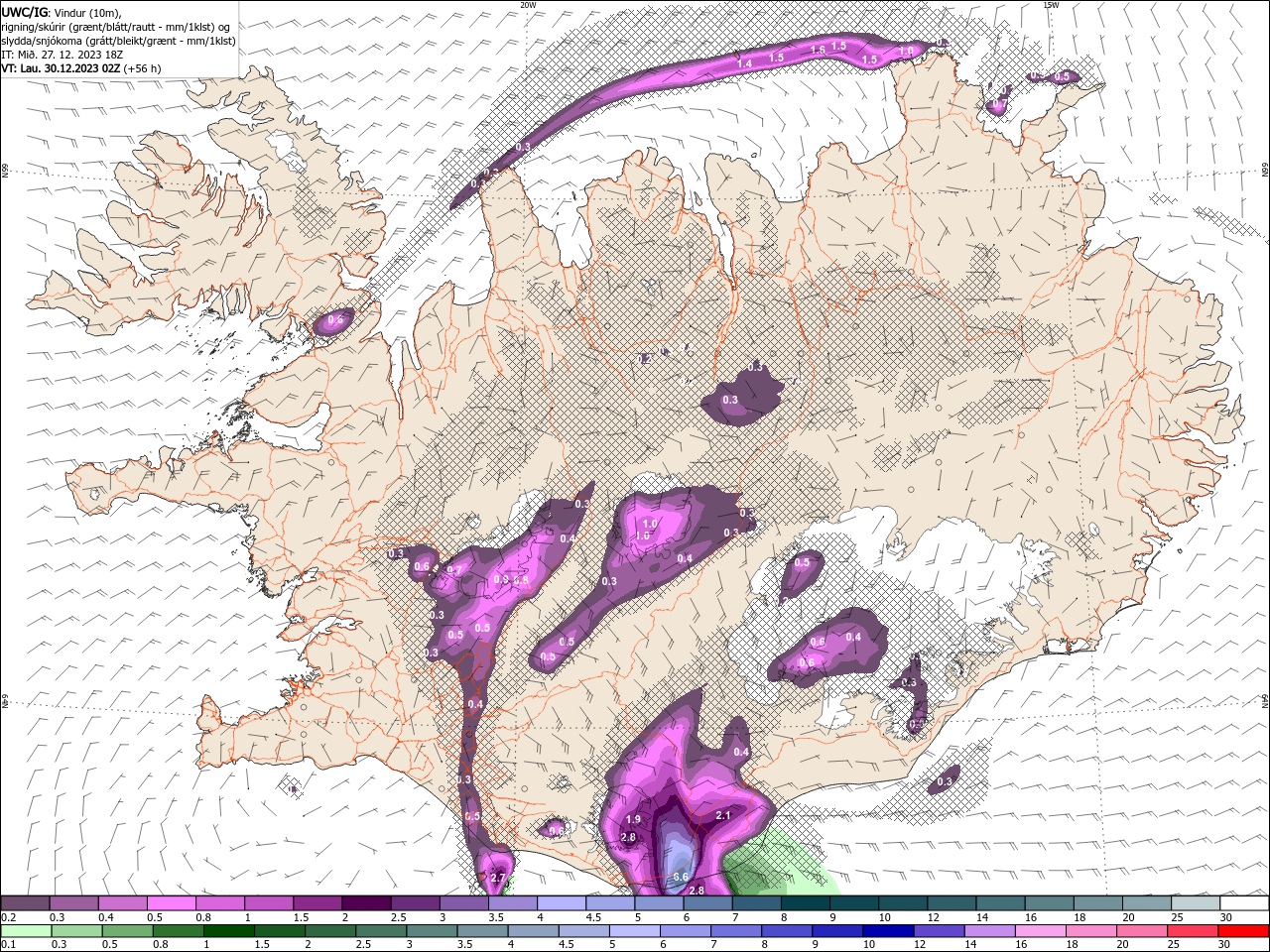Pick the 0.2 swatch in the upper snow legend
Image resolution: width=1270 pixels, height=952 pixels.
(25, 903)
